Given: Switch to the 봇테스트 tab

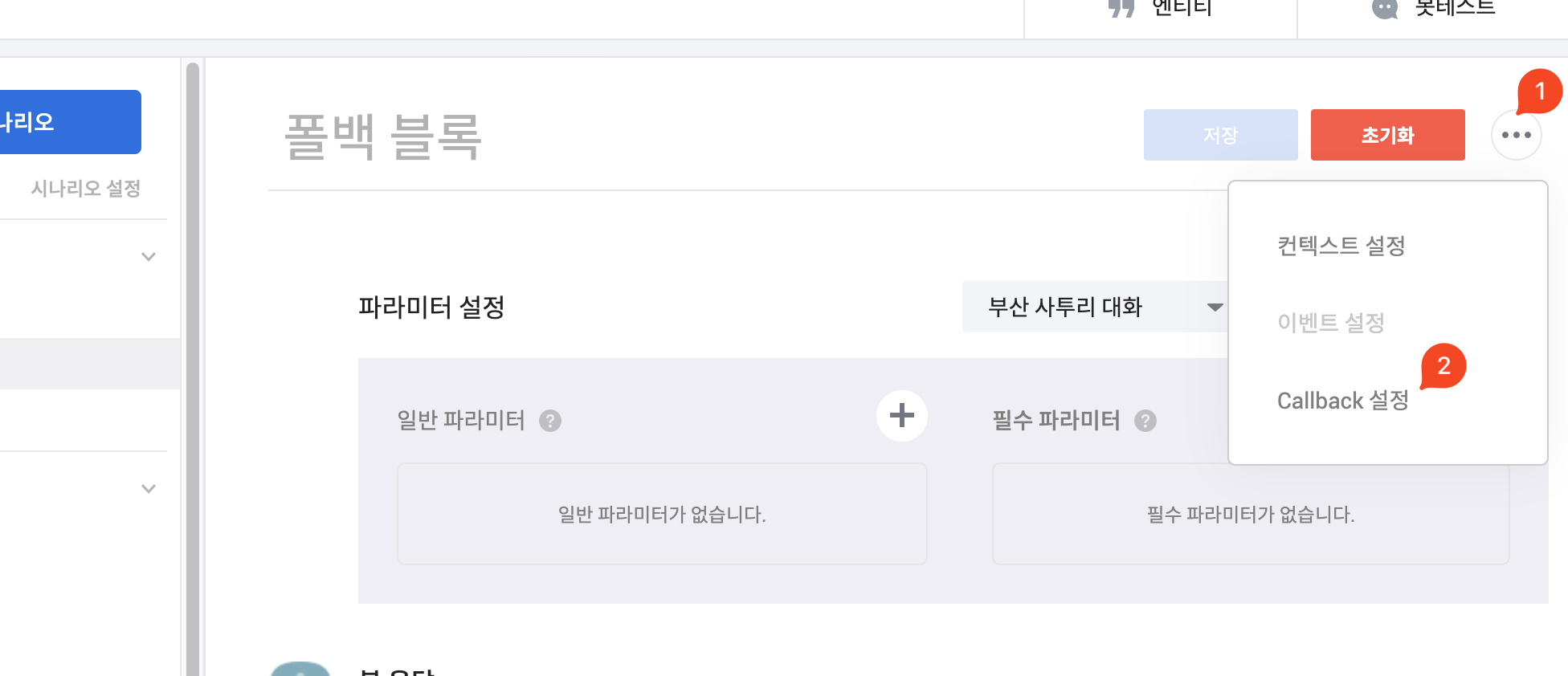Looking at the screenshot, I should pos(1434,10).
